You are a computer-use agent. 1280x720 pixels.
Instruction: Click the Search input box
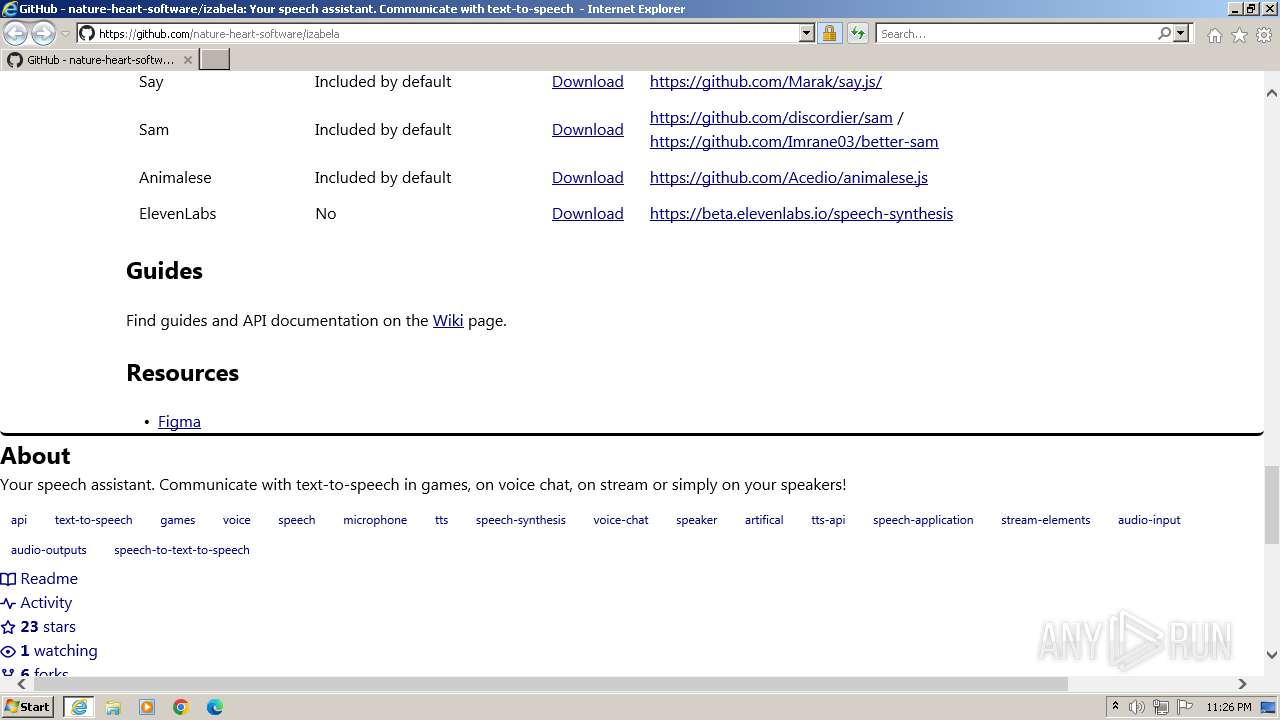tap(1016, 33)
